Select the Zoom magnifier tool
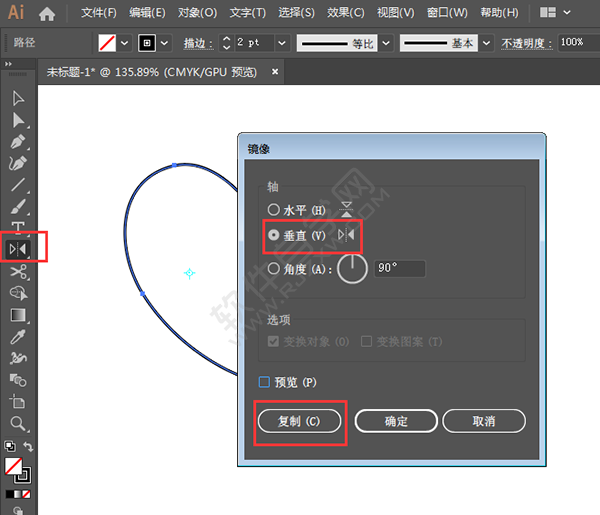 point(18,423)
